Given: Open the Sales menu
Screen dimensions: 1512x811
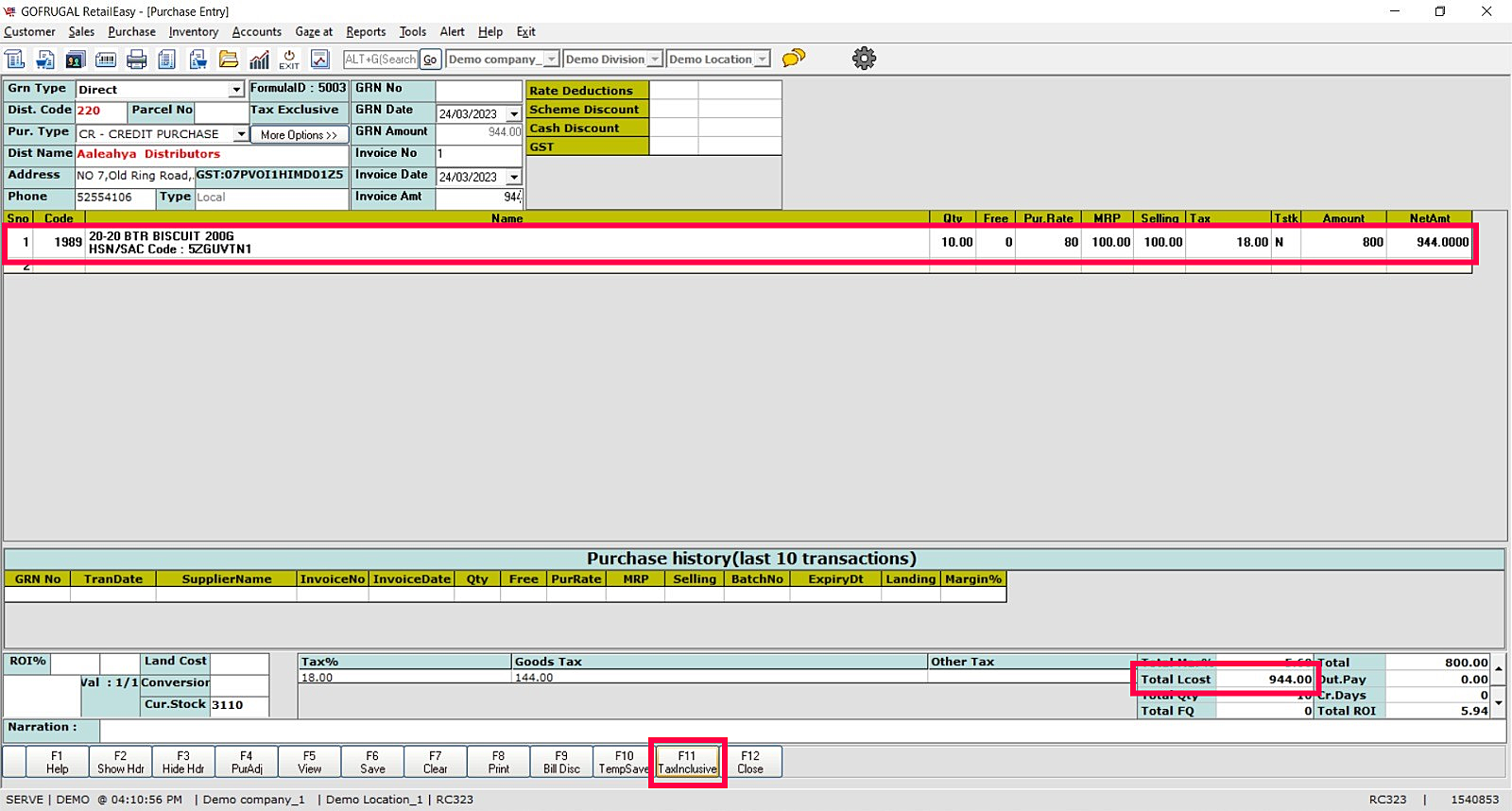Looking at the screenshot, I should (x=81, y=32).
